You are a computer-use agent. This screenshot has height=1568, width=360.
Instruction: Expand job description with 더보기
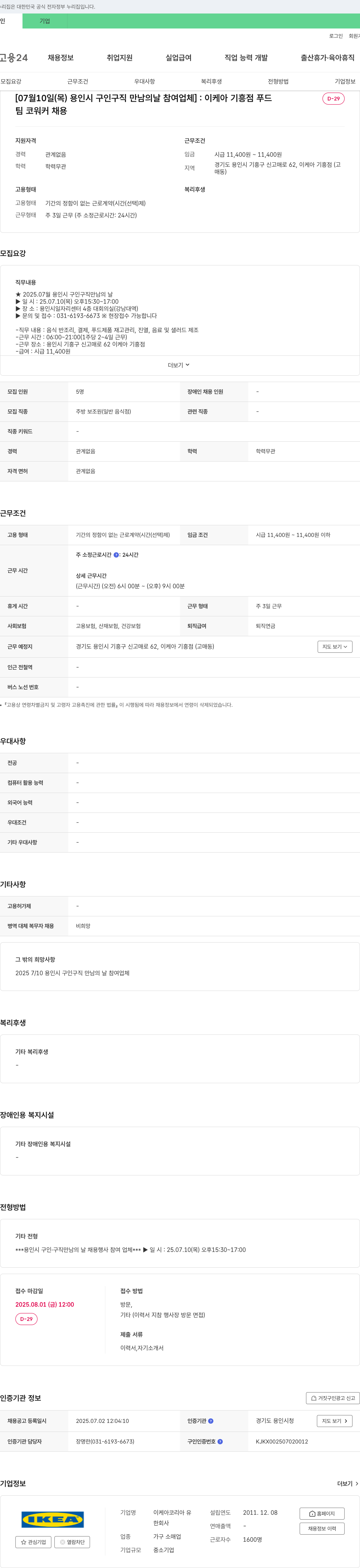click(179, 365)
